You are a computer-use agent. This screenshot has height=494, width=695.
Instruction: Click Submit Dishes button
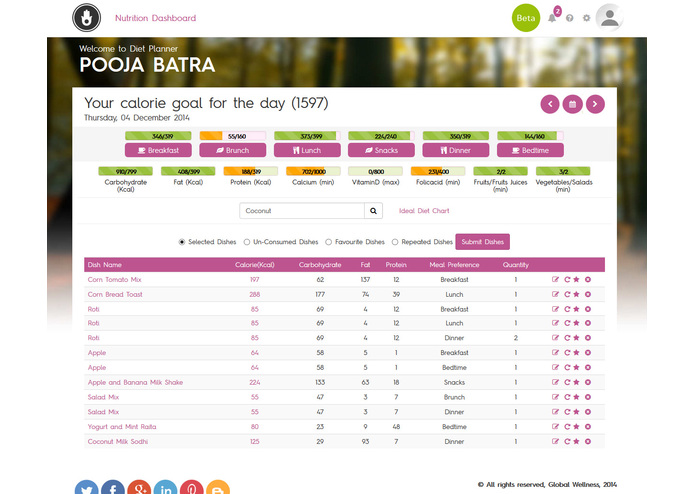[482, 242]
